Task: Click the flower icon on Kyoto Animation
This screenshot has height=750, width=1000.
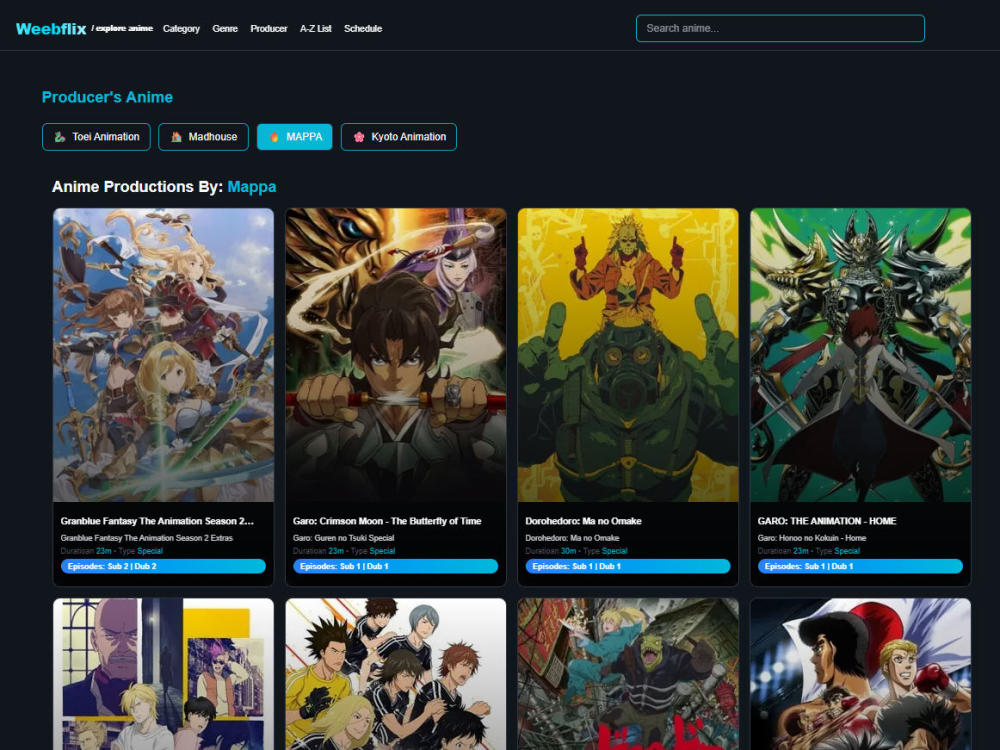Action: (359, 137)
